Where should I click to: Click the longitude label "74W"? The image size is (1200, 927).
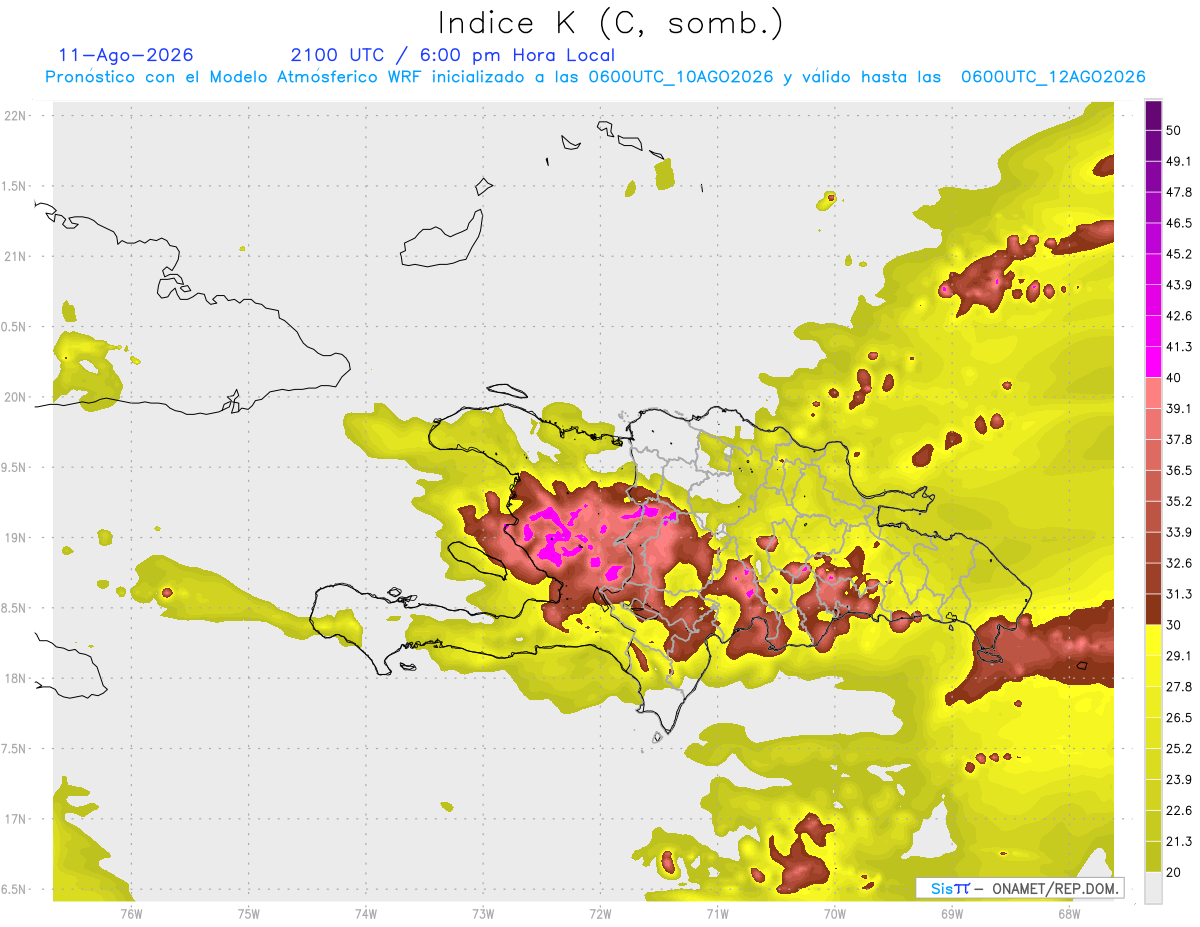(x=366, y=913)
